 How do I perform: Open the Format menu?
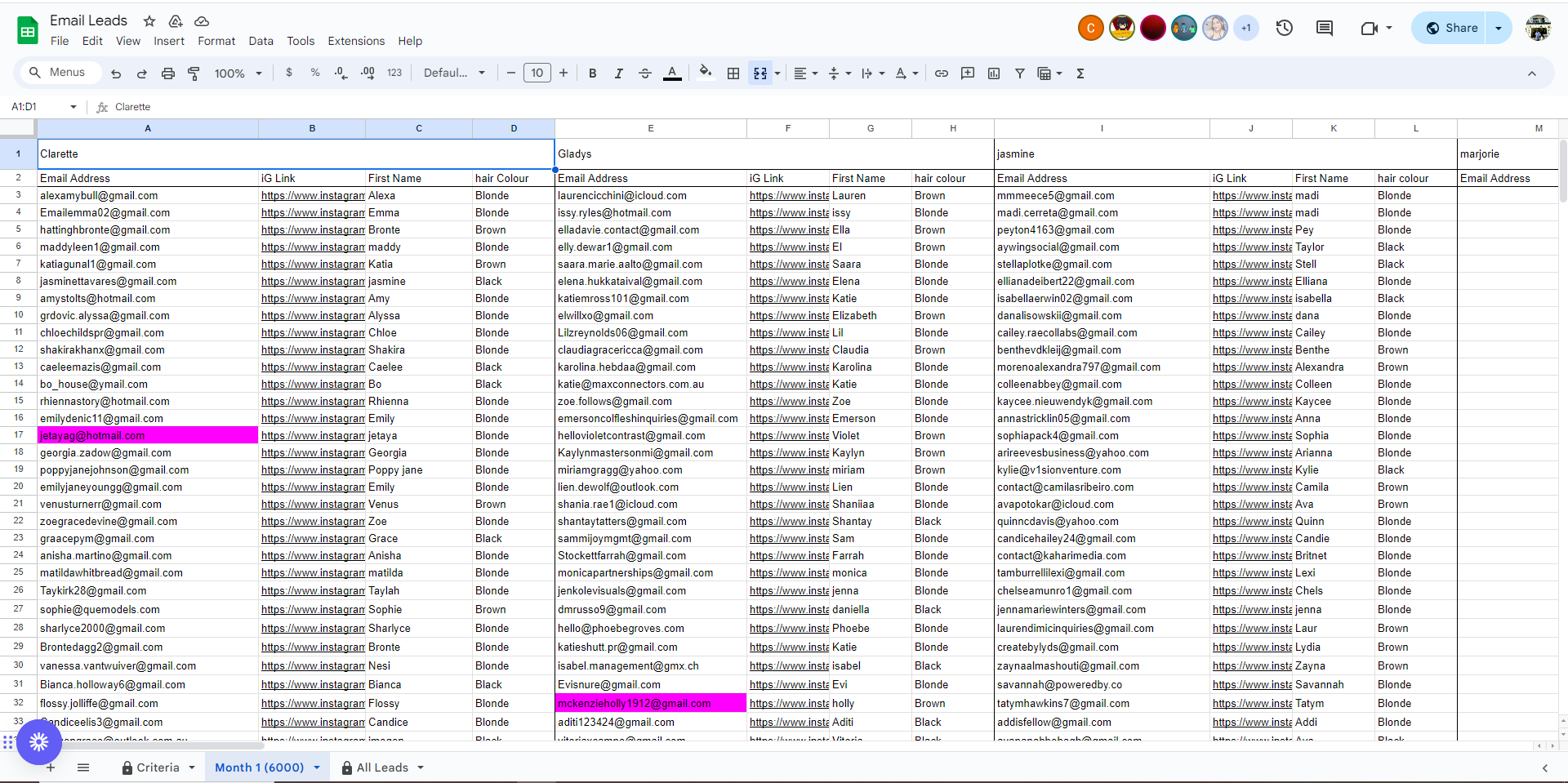coord(216,41)
